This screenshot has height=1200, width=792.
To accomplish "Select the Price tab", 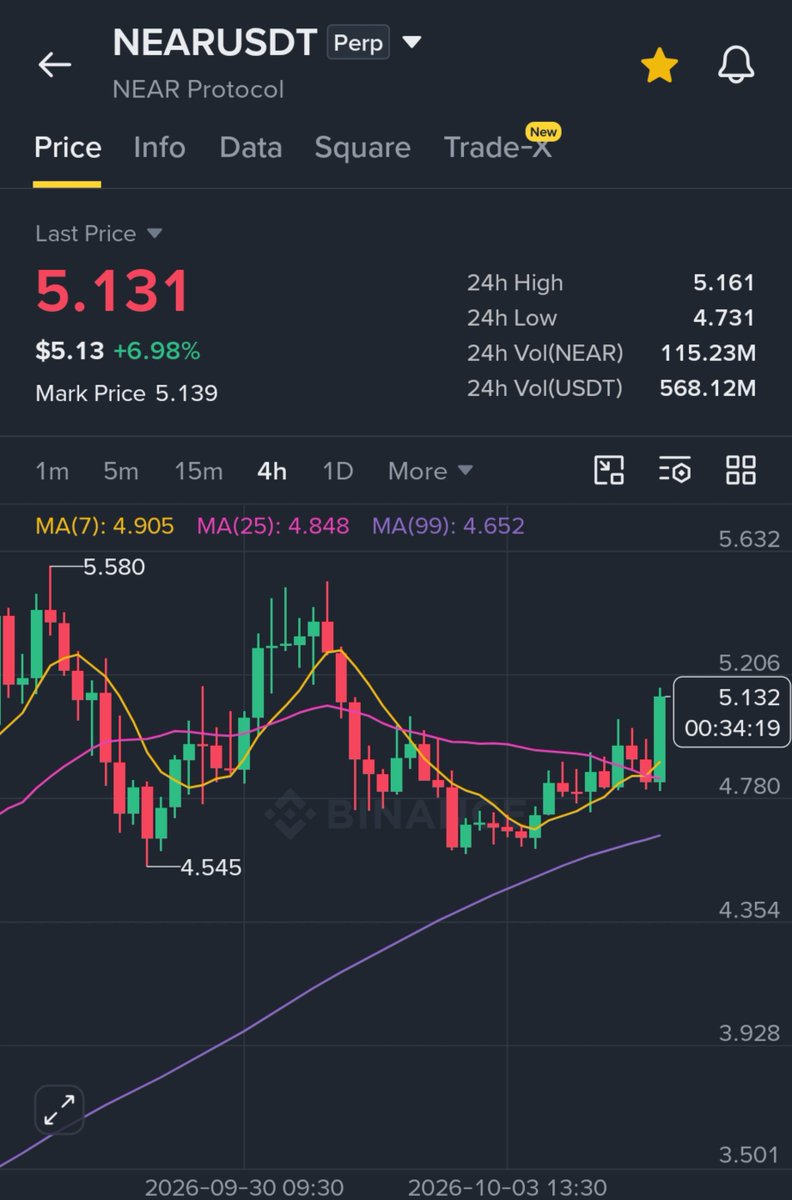I will click(68, 148).
